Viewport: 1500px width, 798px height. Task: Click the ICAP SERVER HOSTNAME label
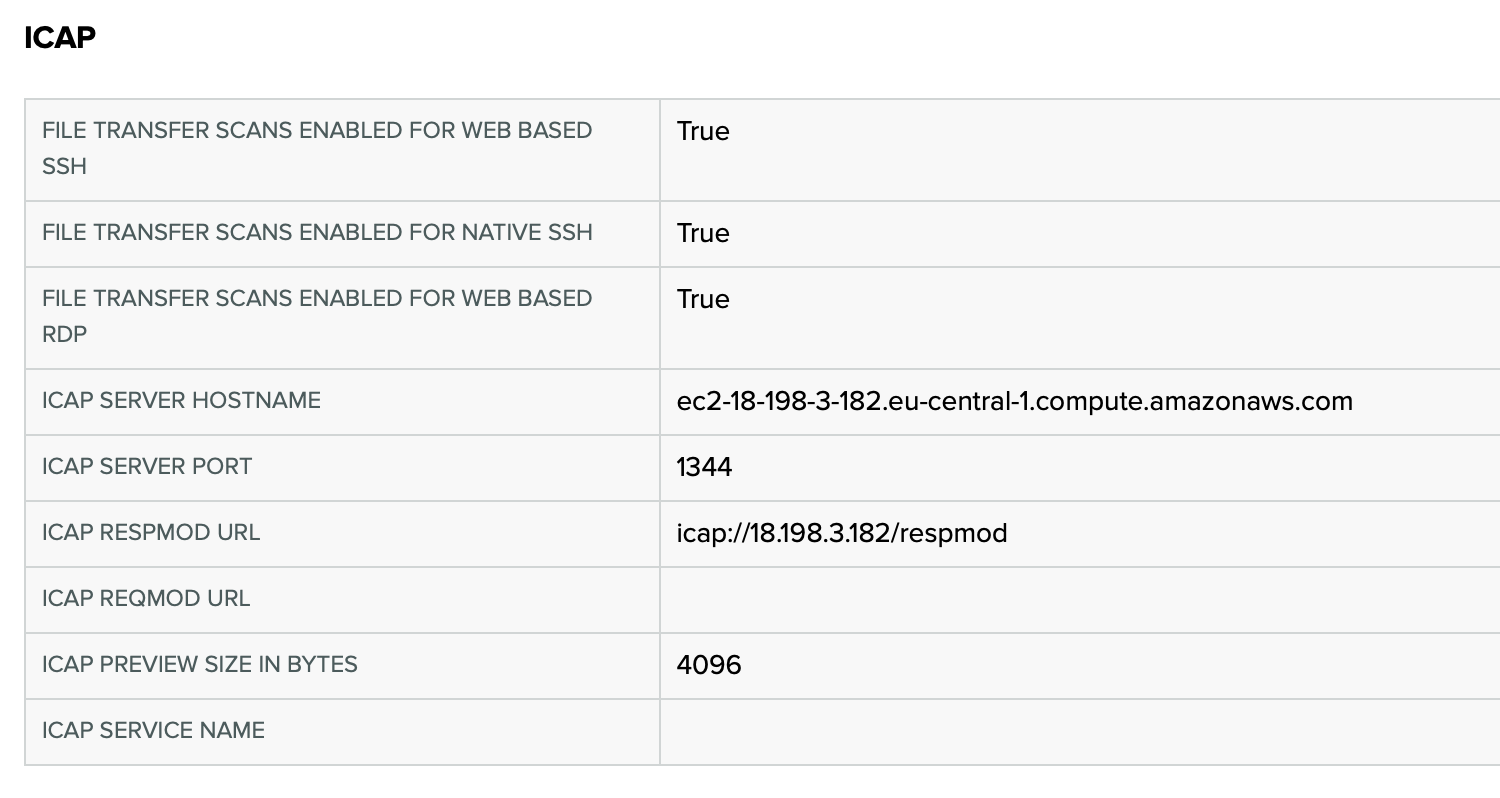[181, 400]
